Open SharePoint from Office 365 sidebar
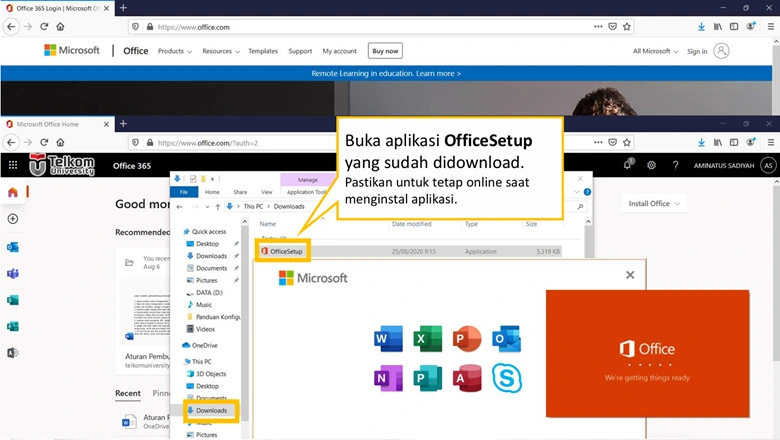This screenshot has width=780, height=440. click(13, 300)
